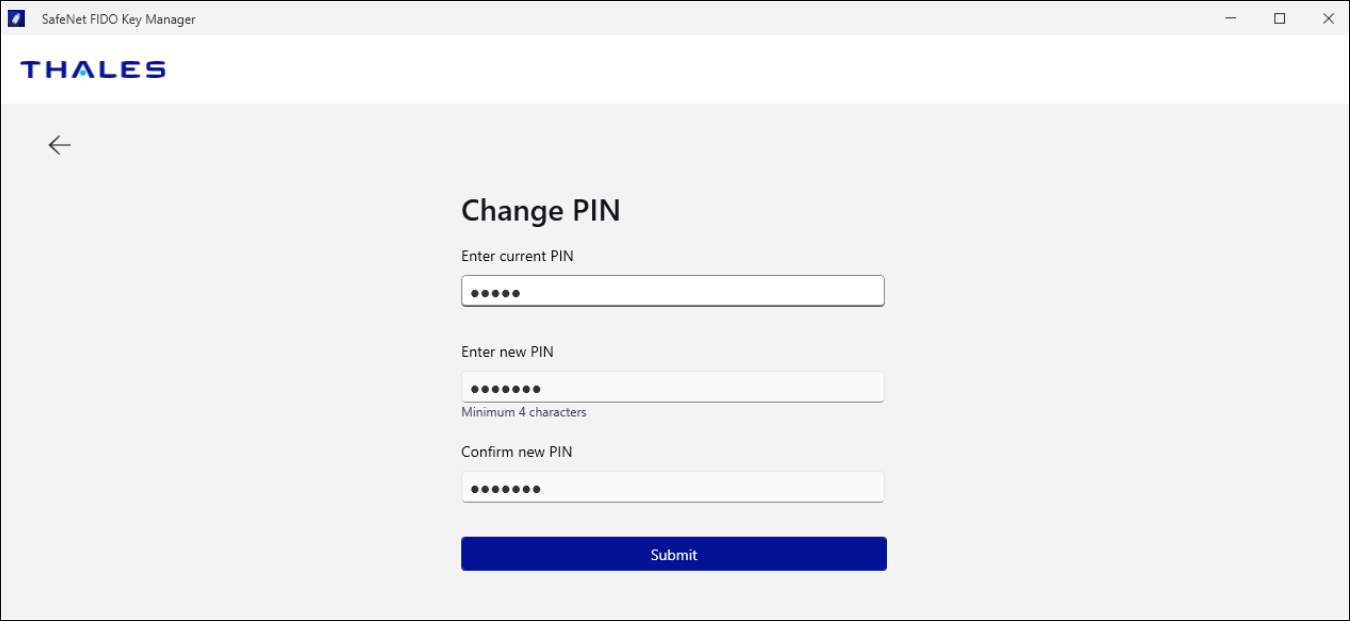Screen dimensions: 1350x621
Task: Click the Thales logo in the header
Action: (x=93, y=69)
